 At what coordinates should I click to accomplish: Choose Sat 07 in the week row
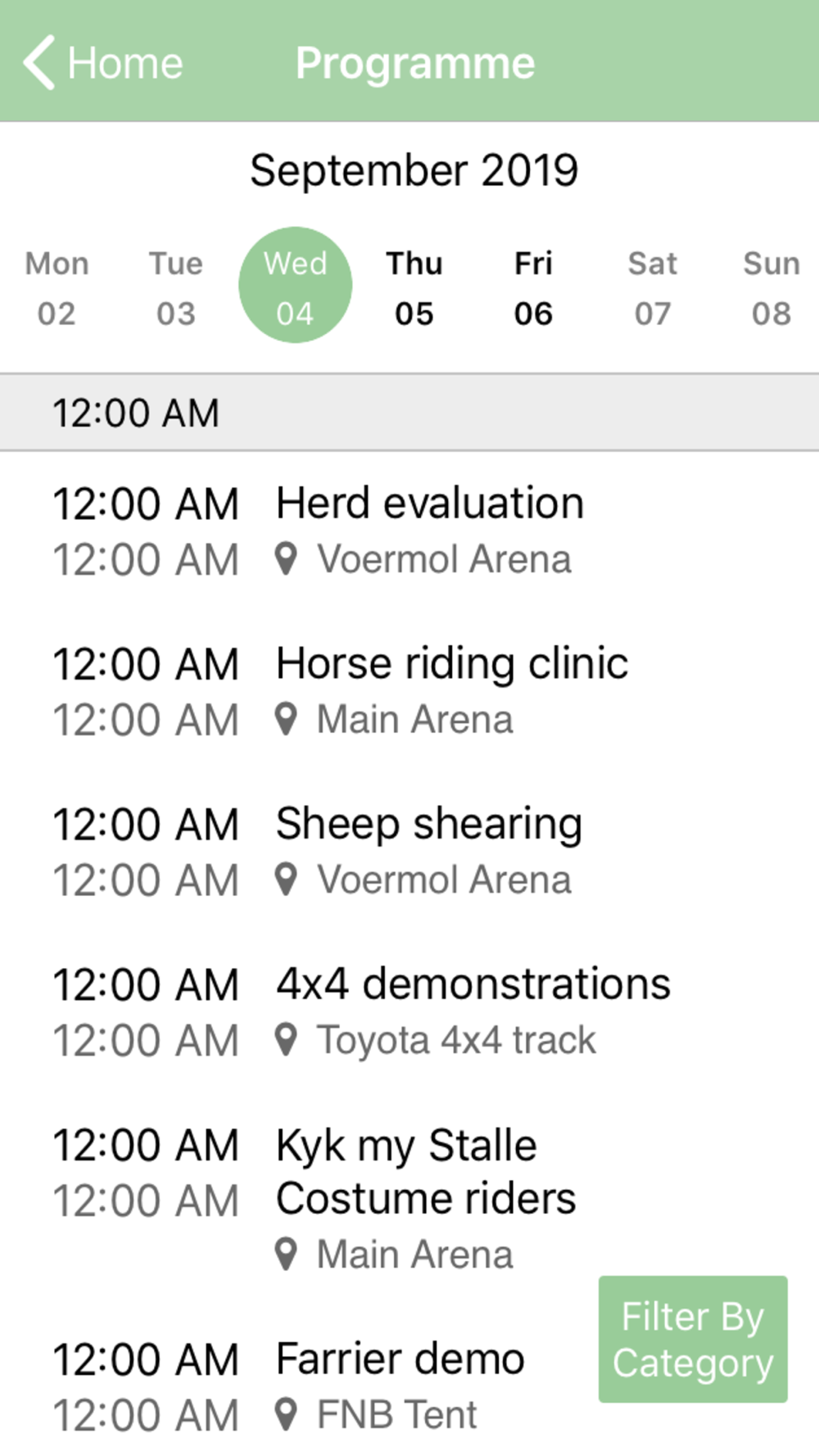coord(653,287)
